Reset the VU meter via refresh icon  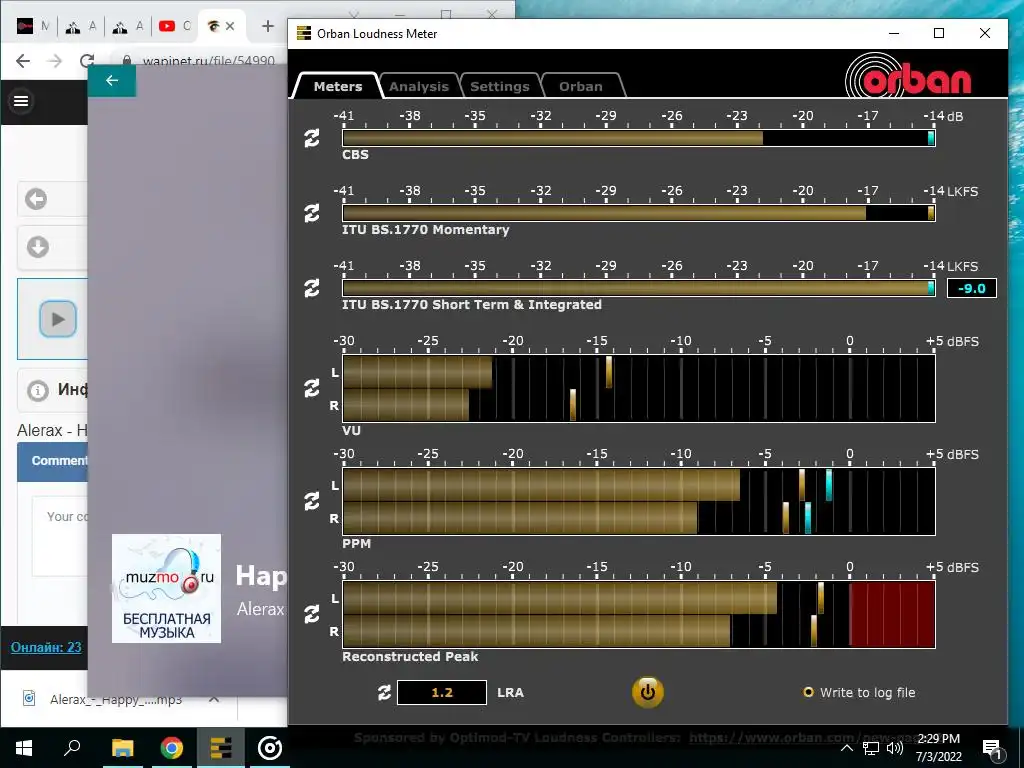click(x=312, y=389)
